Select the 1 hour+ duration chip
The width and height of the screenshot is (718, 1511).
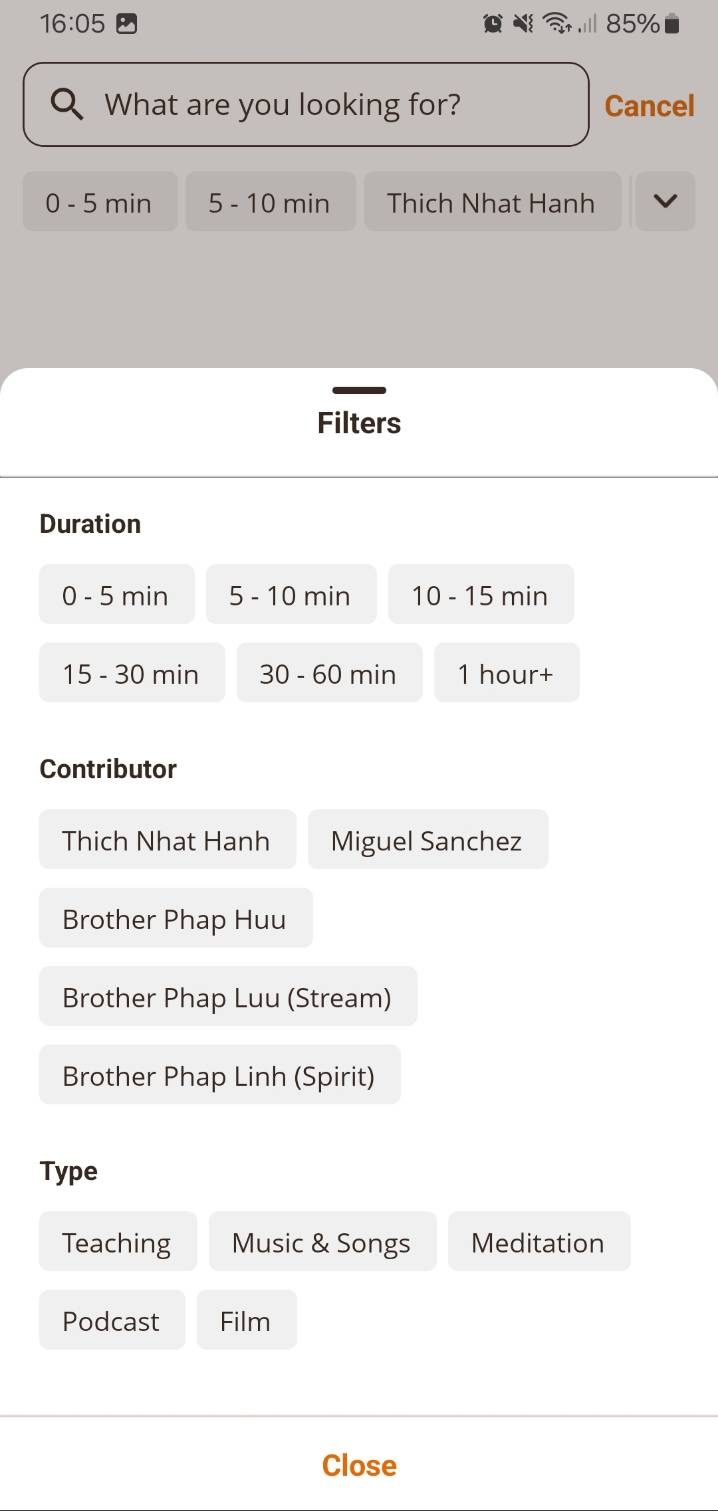[506, 673]
